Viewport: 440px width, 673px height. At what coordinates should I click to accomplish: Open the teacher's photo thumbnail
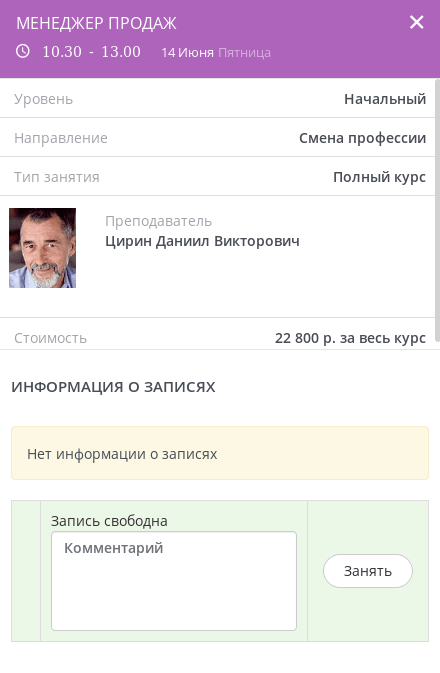42,248
